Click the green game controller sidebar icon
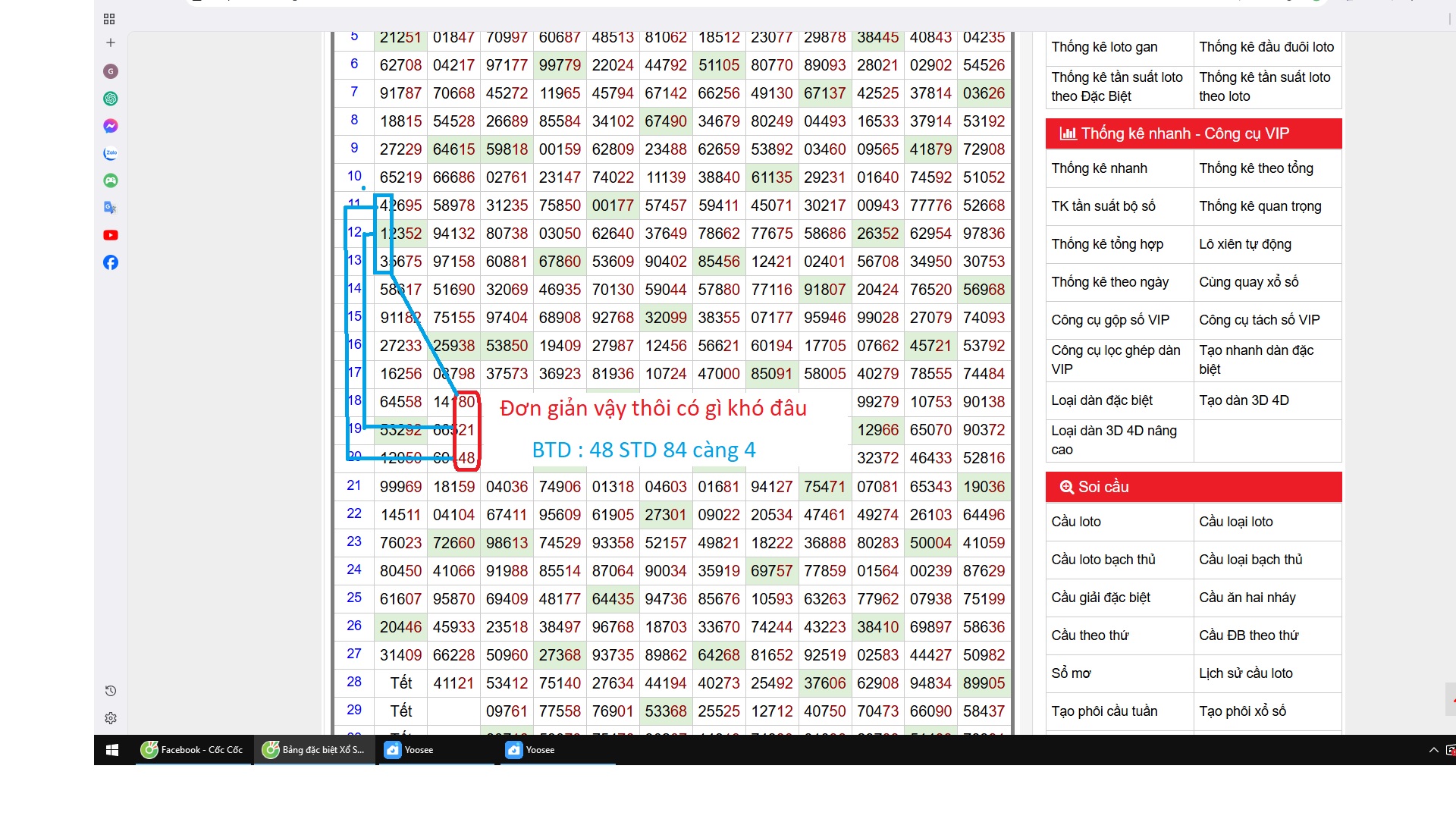 [111, 180]
